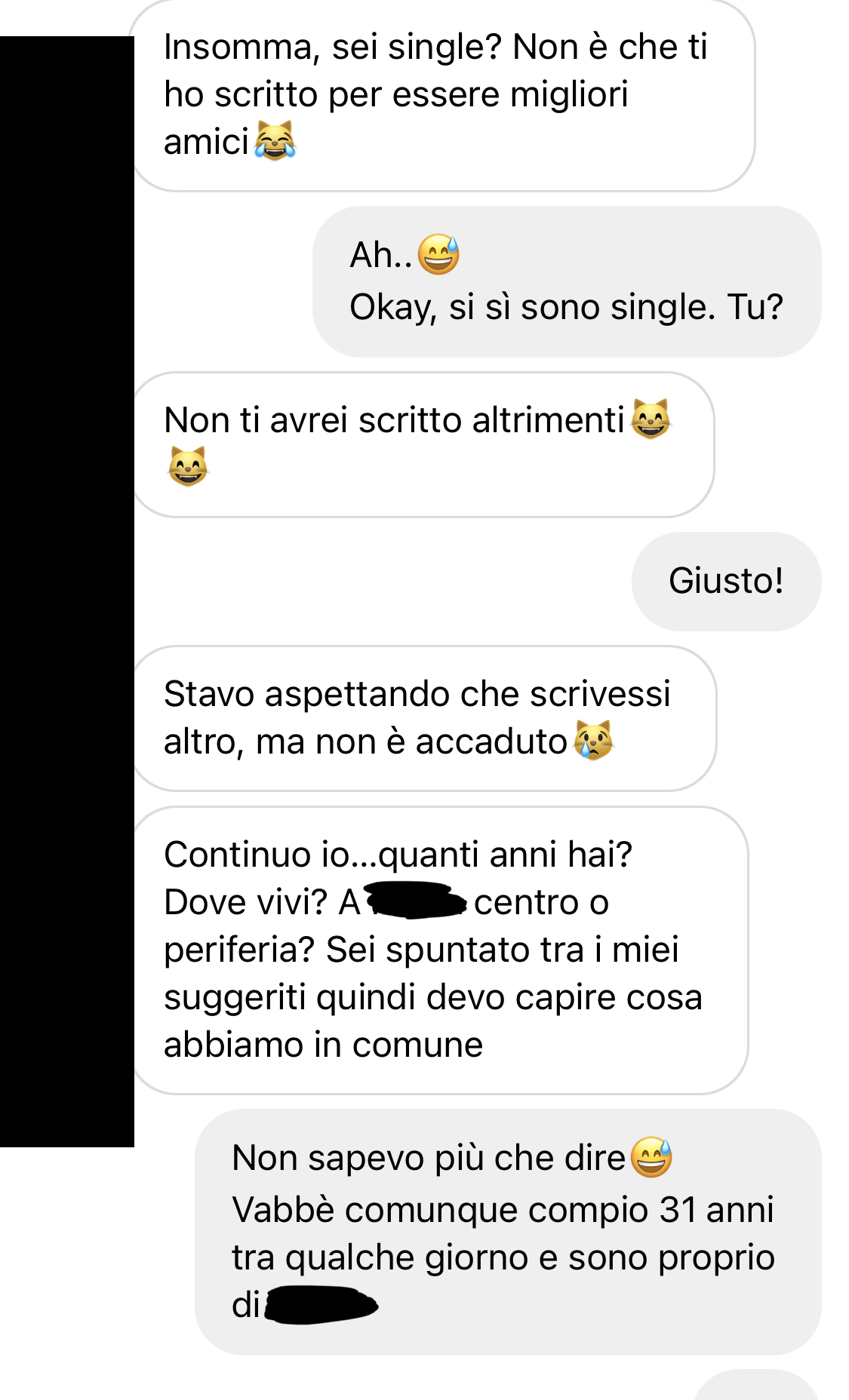Screen dimensions: 849x1400
Task: Tap the partially visible bubble at the bottom right
Action: 757,1385
